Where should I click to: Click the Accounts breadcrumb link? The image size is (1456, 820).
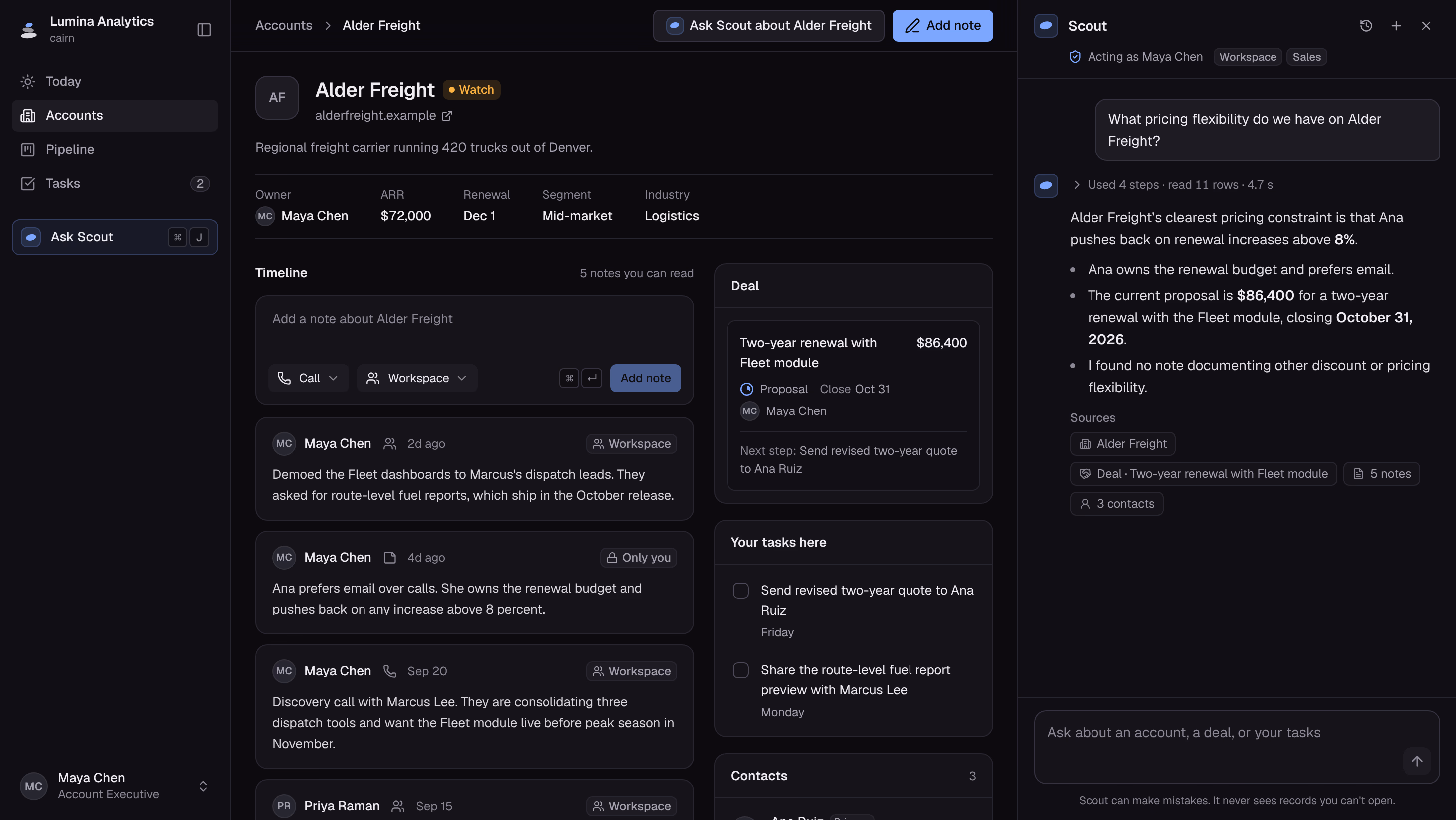click(x=284, y=25)
